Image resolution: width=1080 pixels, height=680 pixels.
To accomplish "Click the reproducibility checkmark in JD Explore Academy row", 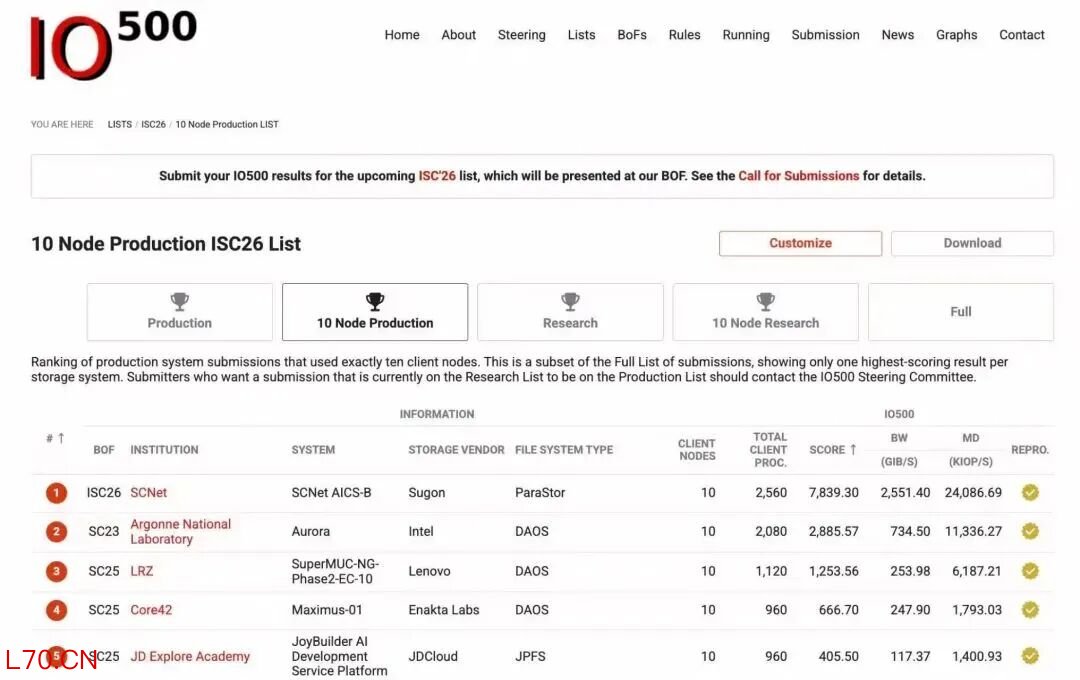I will coord(1030,655).
